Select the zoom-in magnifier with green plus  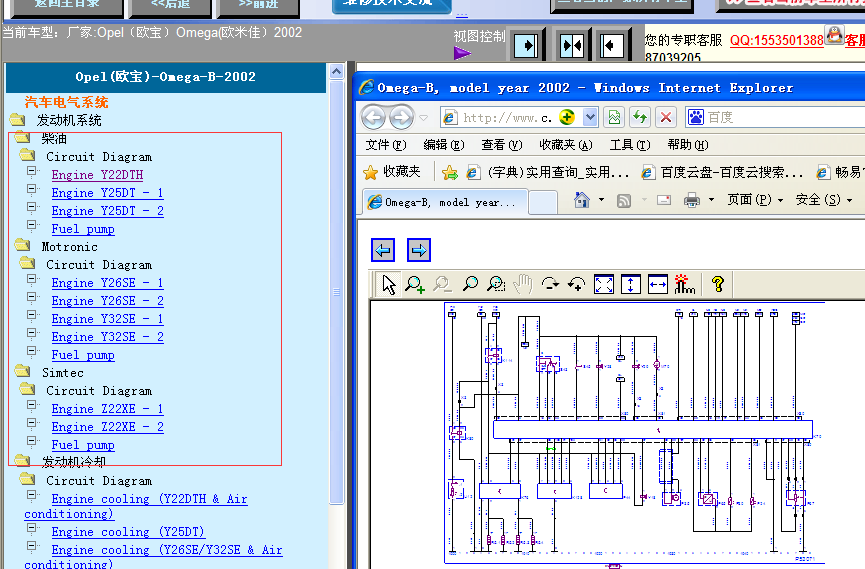pos(415,284)
